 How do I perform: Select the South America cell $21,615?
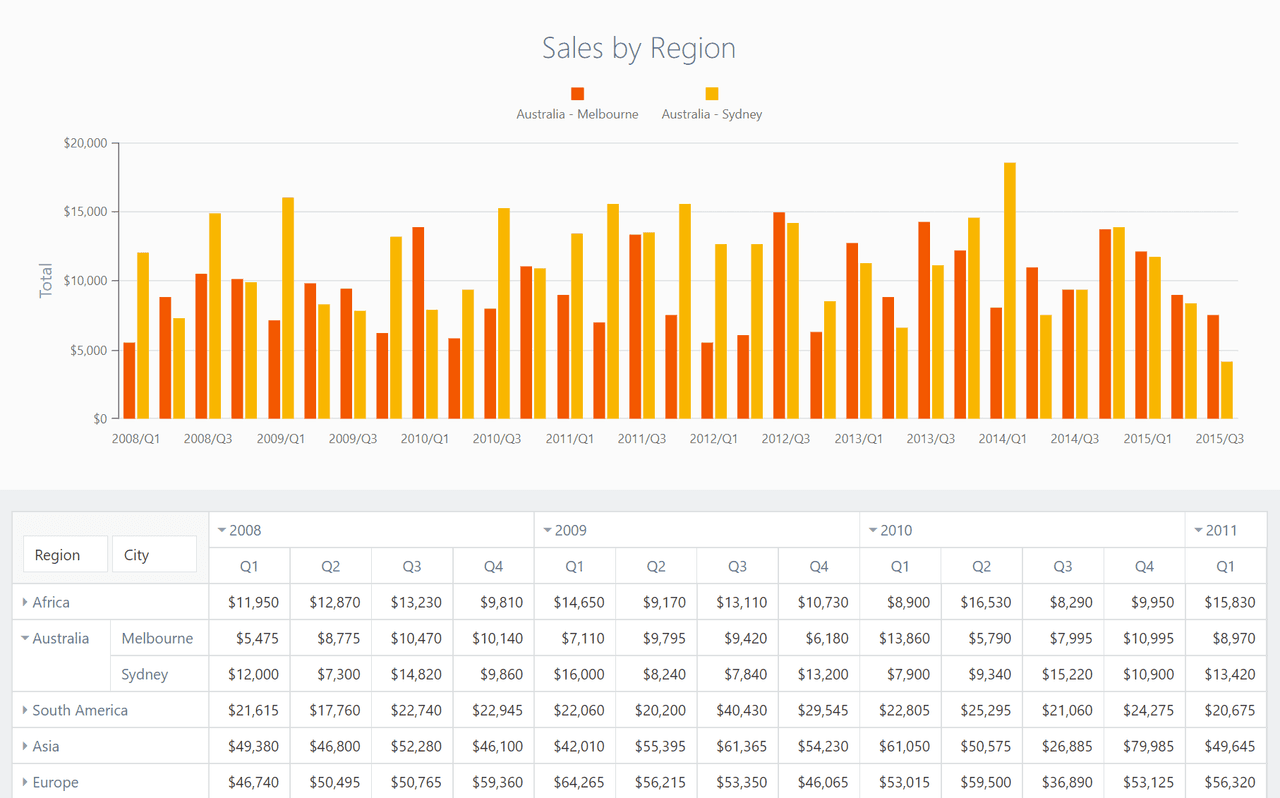tap(249, 710)
